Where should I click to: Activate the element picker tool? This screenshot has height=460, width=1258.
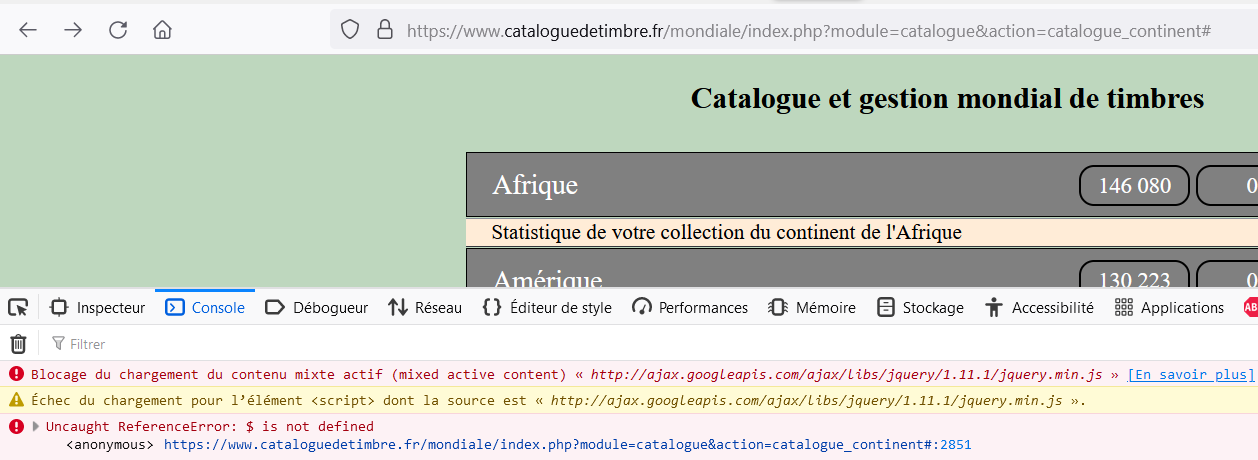point(18,307)
